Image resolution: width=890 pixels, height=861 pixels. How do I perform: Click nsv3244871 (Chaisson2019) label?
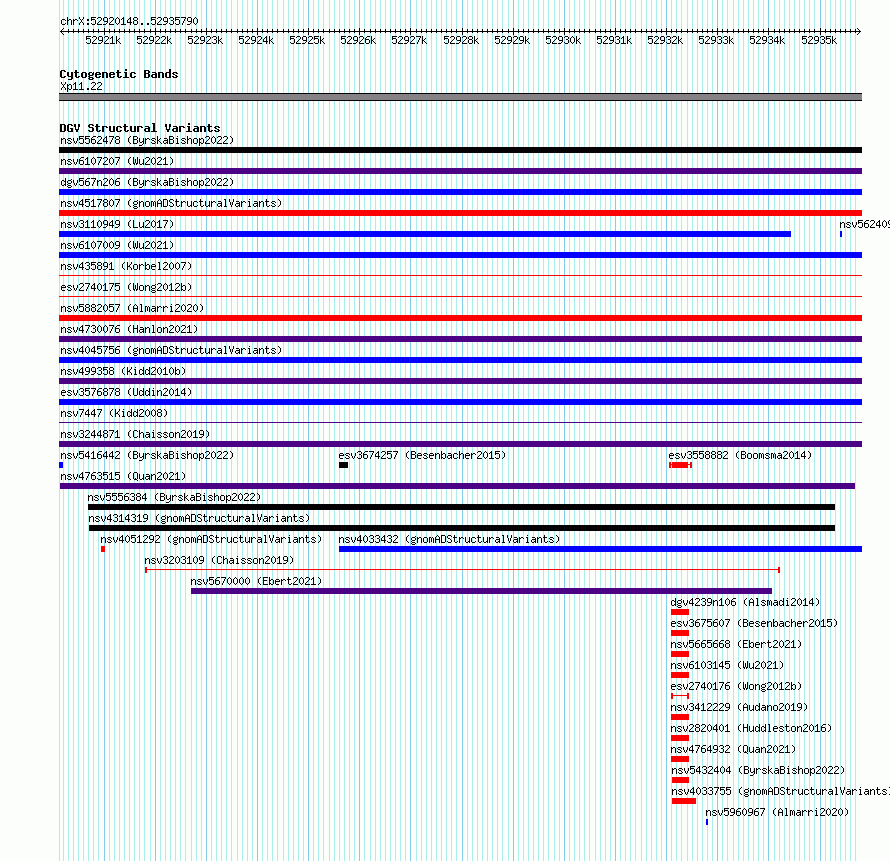coord(135,434)
